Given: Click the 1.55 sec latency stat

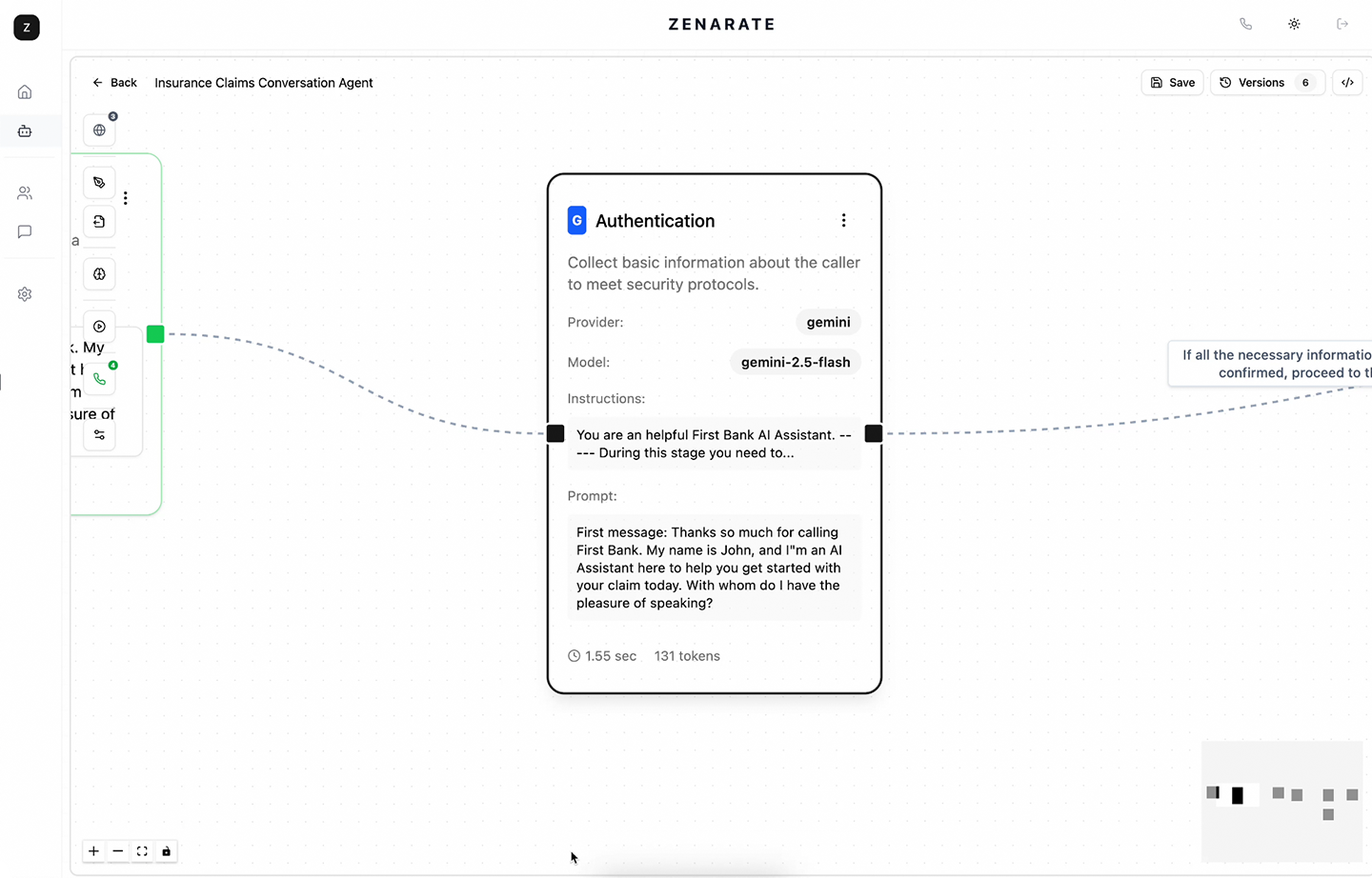Looking at the screenshot, I should pos(602,656).
